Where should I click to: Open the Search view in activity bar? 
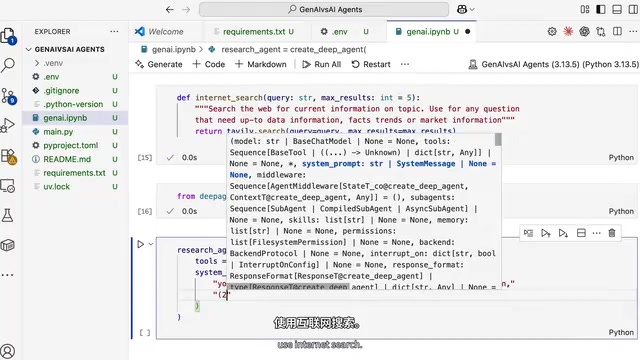[x=8, y=65]
